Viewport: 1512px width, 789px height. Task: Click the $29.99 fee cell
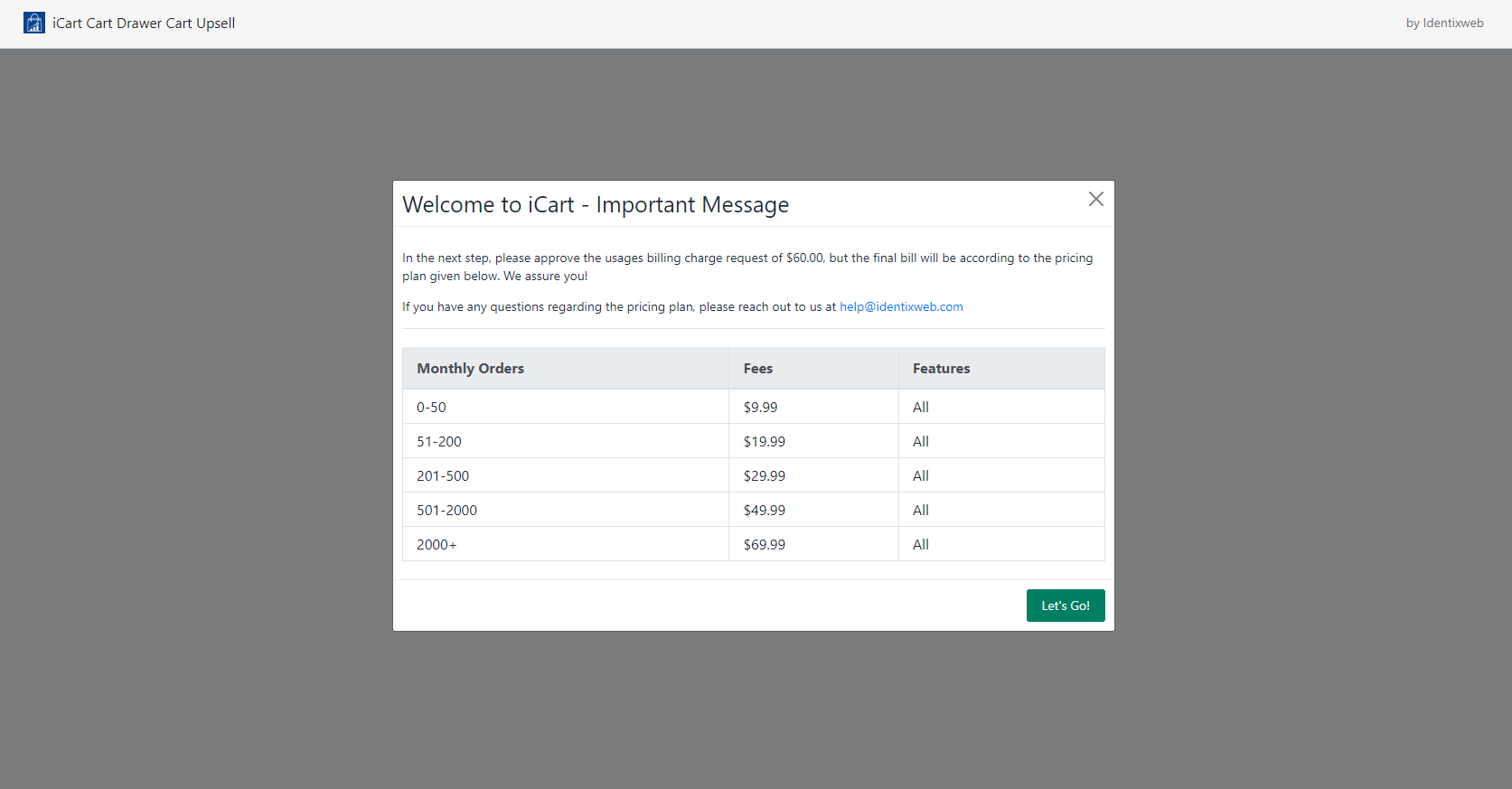click(813, 475)
